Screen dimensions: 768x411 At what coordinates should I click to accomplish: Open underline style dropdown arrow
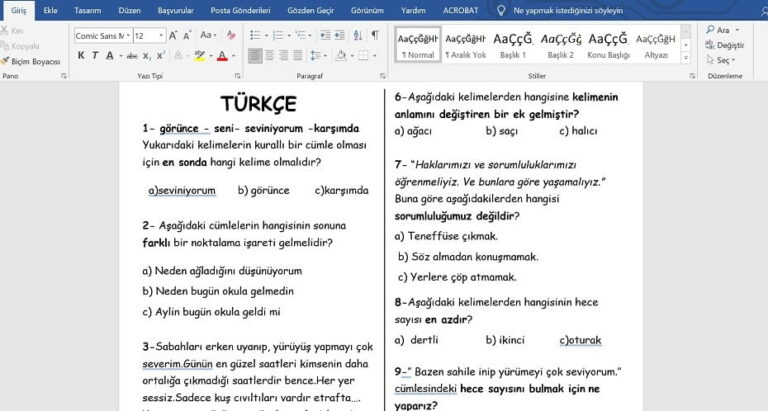pyautogui.click(x=120, y=56)
